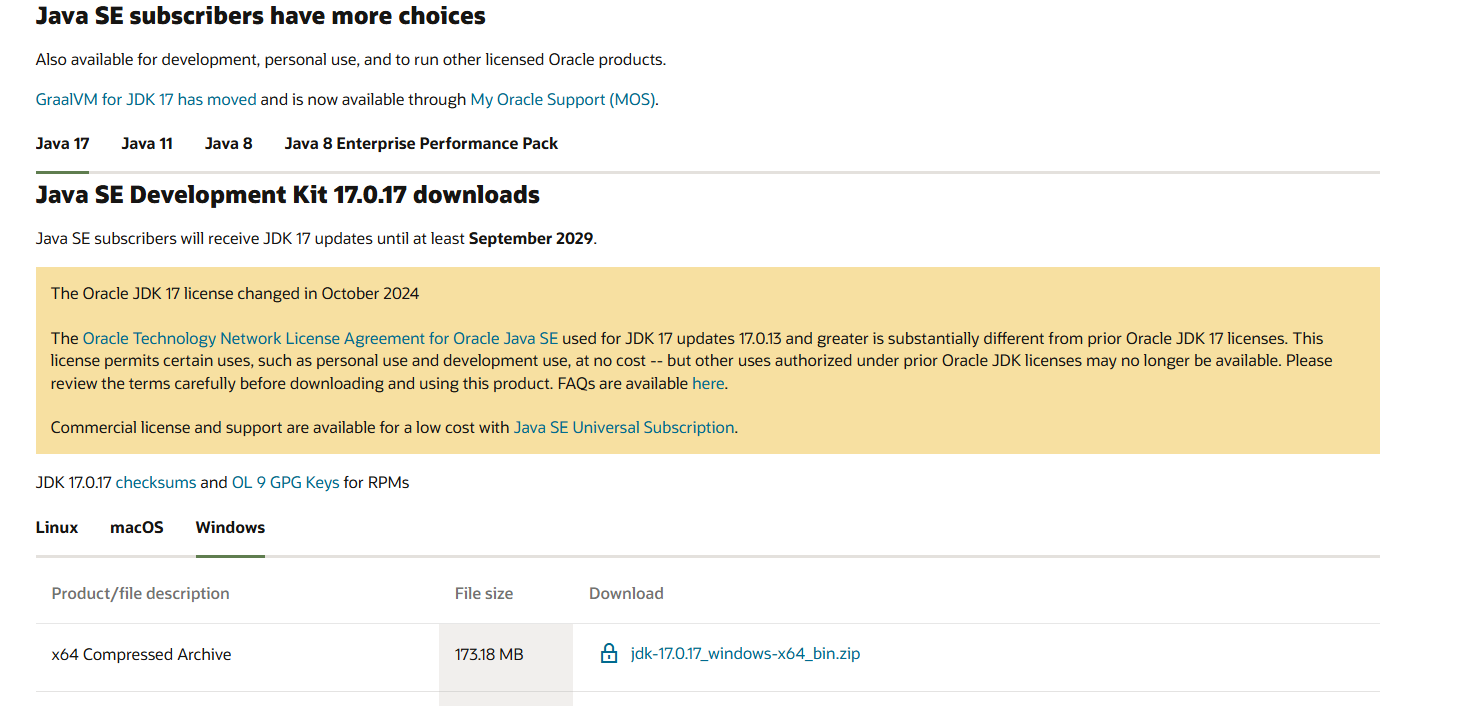Open the GraalVM for JDK 17 has moved link
This screenshot has height=706, width=1466.
[146, 99]
